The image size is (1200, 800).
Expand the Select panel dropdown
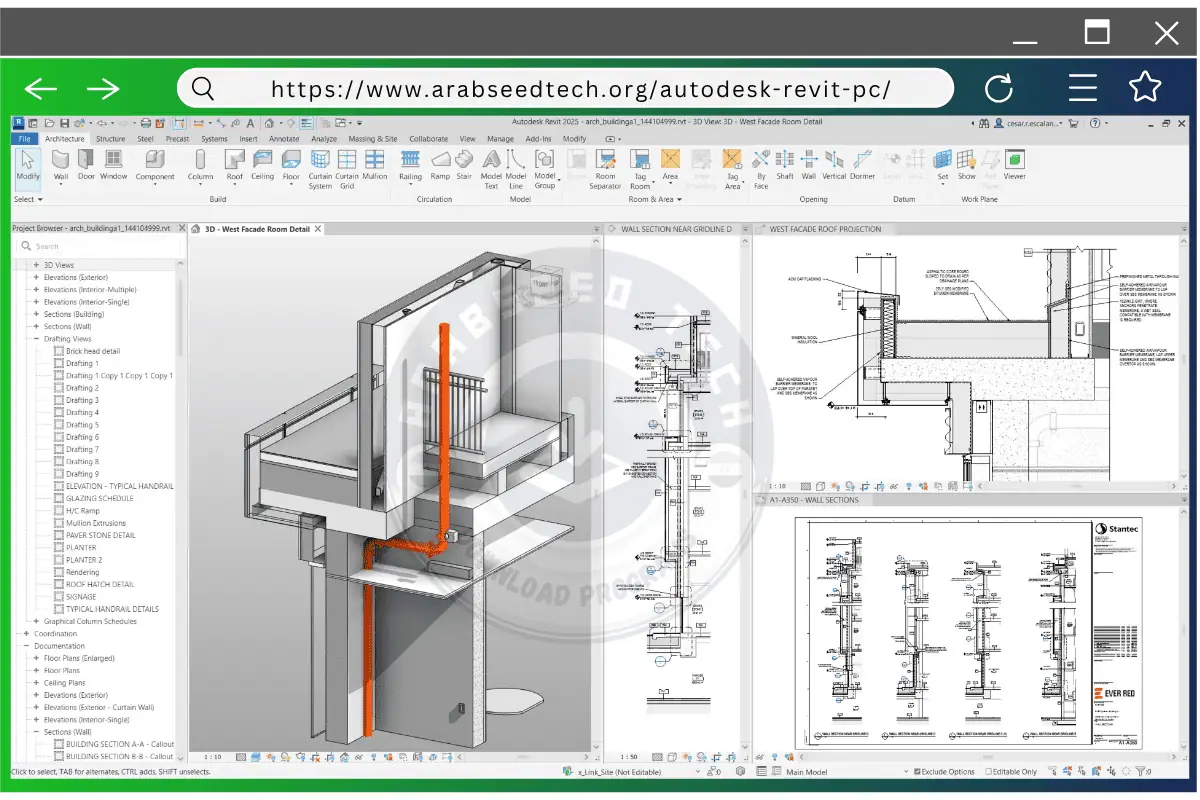click(x=27, y=199)
